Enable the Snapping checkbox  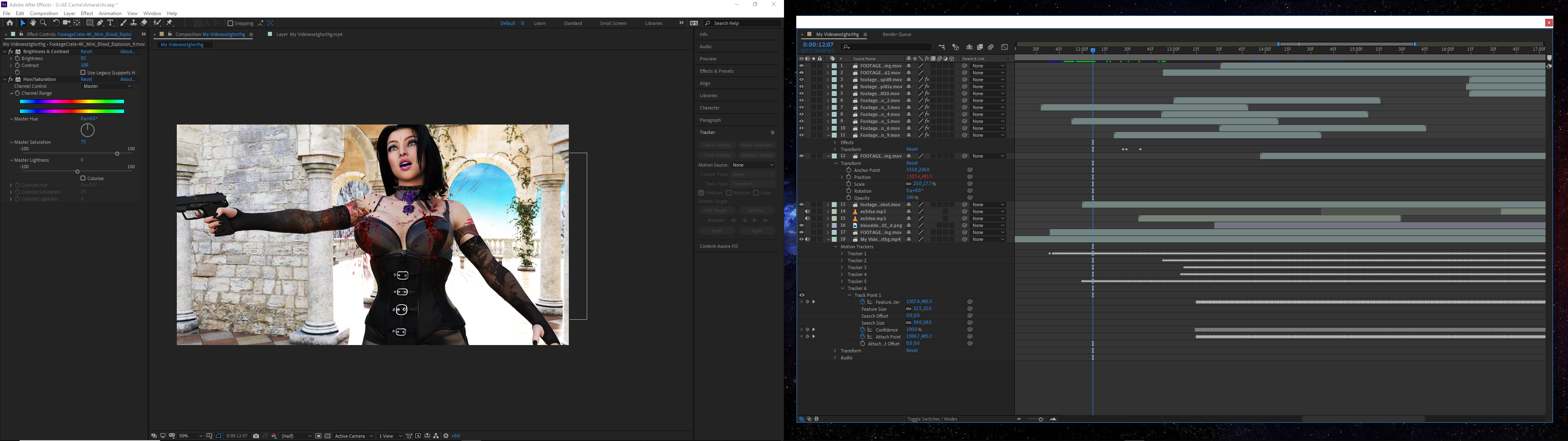coord(231,23)
